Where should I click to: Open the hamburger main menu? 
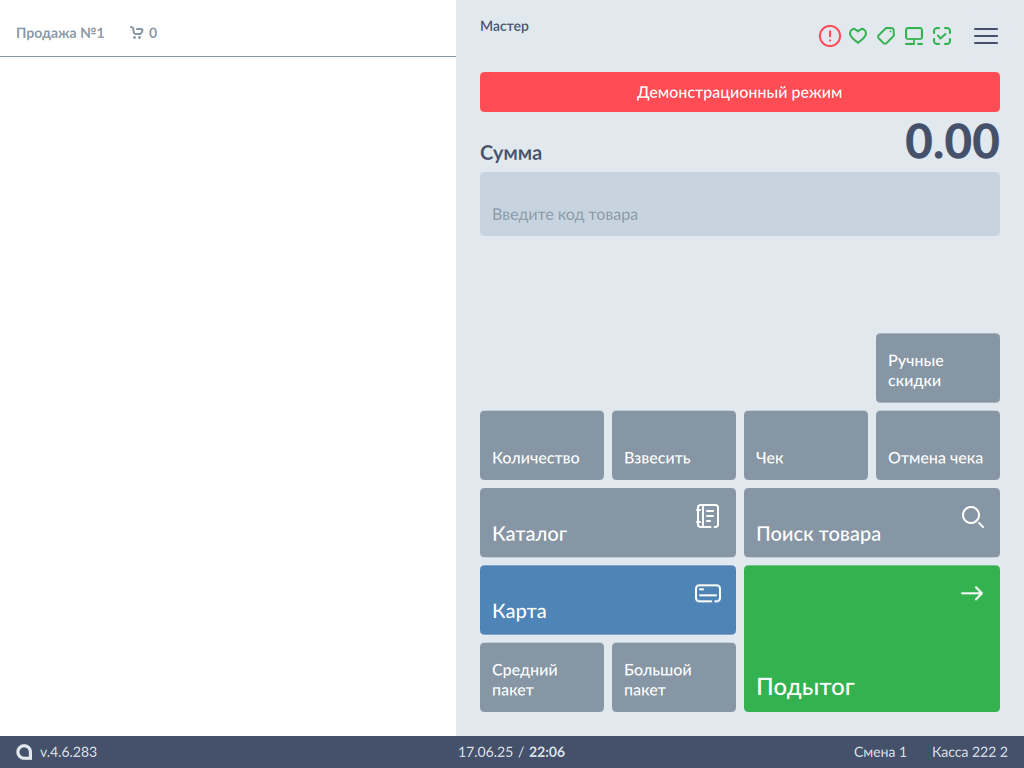tap(986, 36)
